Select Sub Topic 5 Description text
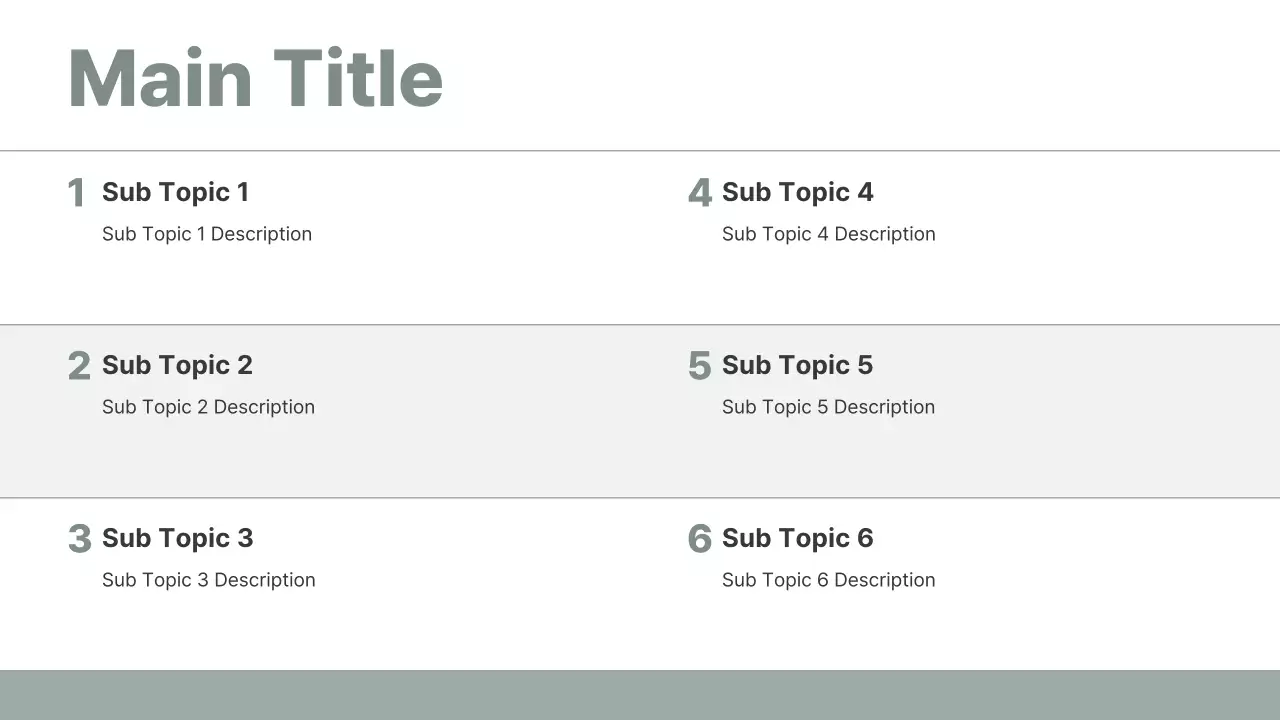The width and height of the screenshot is (1280, 720). 828,407
